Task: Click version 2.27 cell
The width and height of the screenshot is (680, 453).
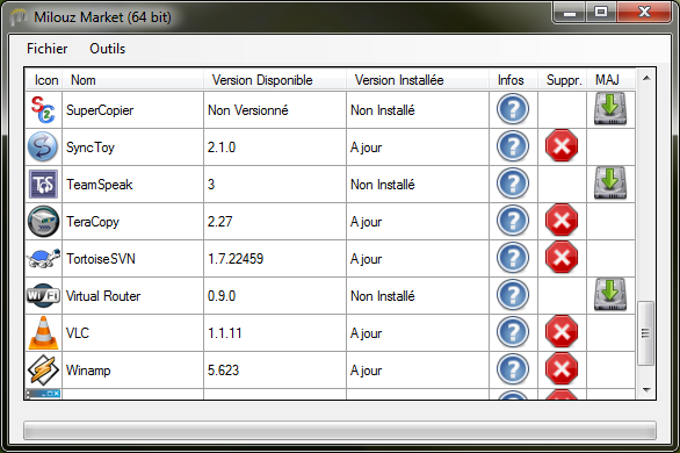Action: [x=275, y=222]
